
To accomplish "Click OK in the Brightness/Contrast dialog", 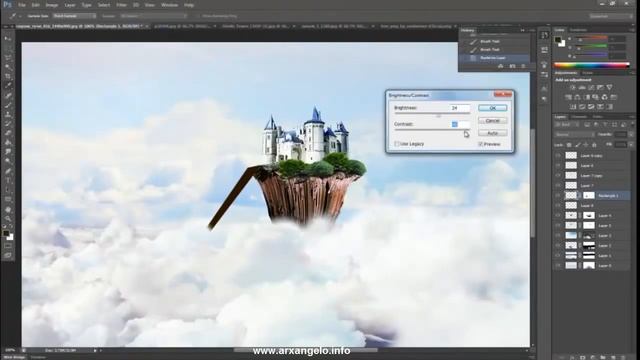I will coord(493,108).
